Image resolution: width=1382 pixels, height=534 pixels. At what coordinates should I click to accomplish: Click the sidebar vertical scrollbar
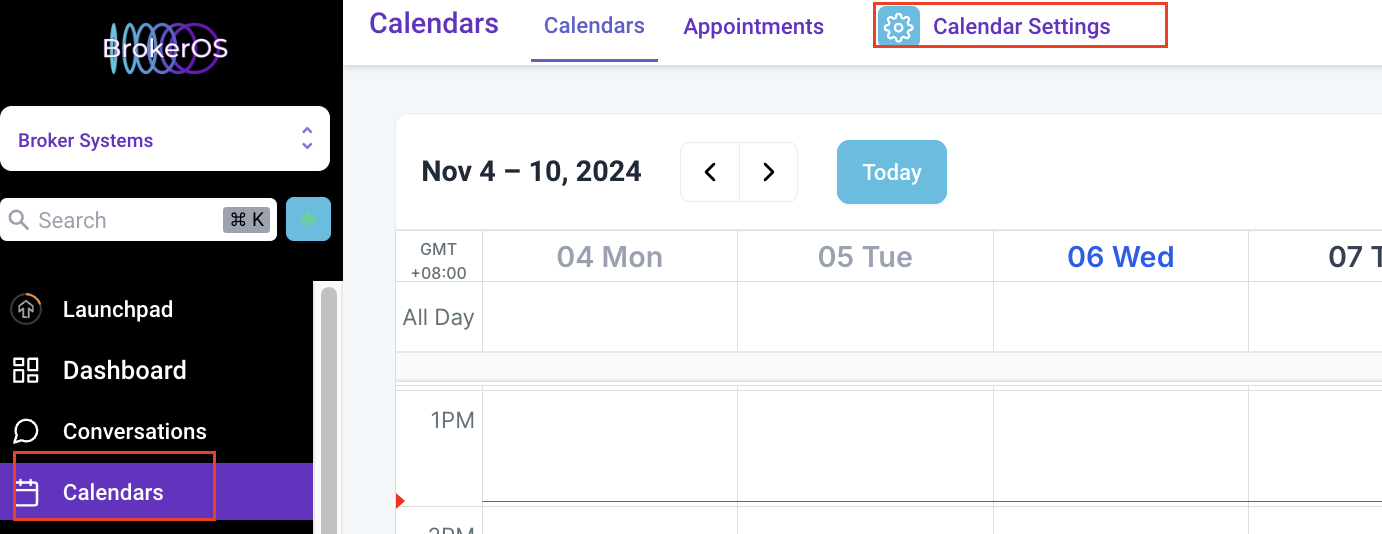pyautogui.click(x=328, y=408)
